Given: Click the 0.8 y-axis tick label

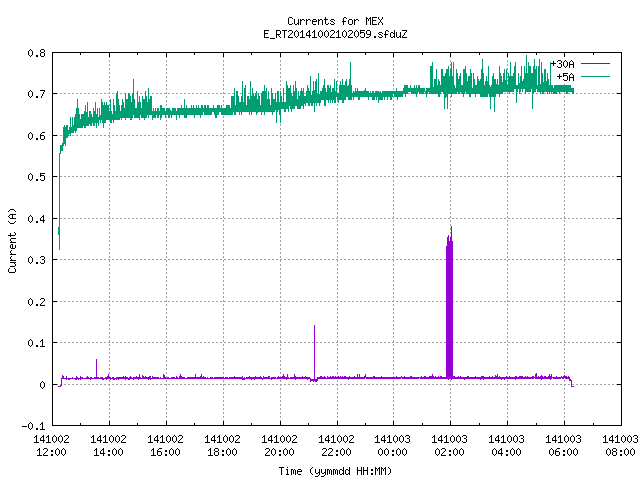Looking at the screenshot, I should click(x=36, y=53).
